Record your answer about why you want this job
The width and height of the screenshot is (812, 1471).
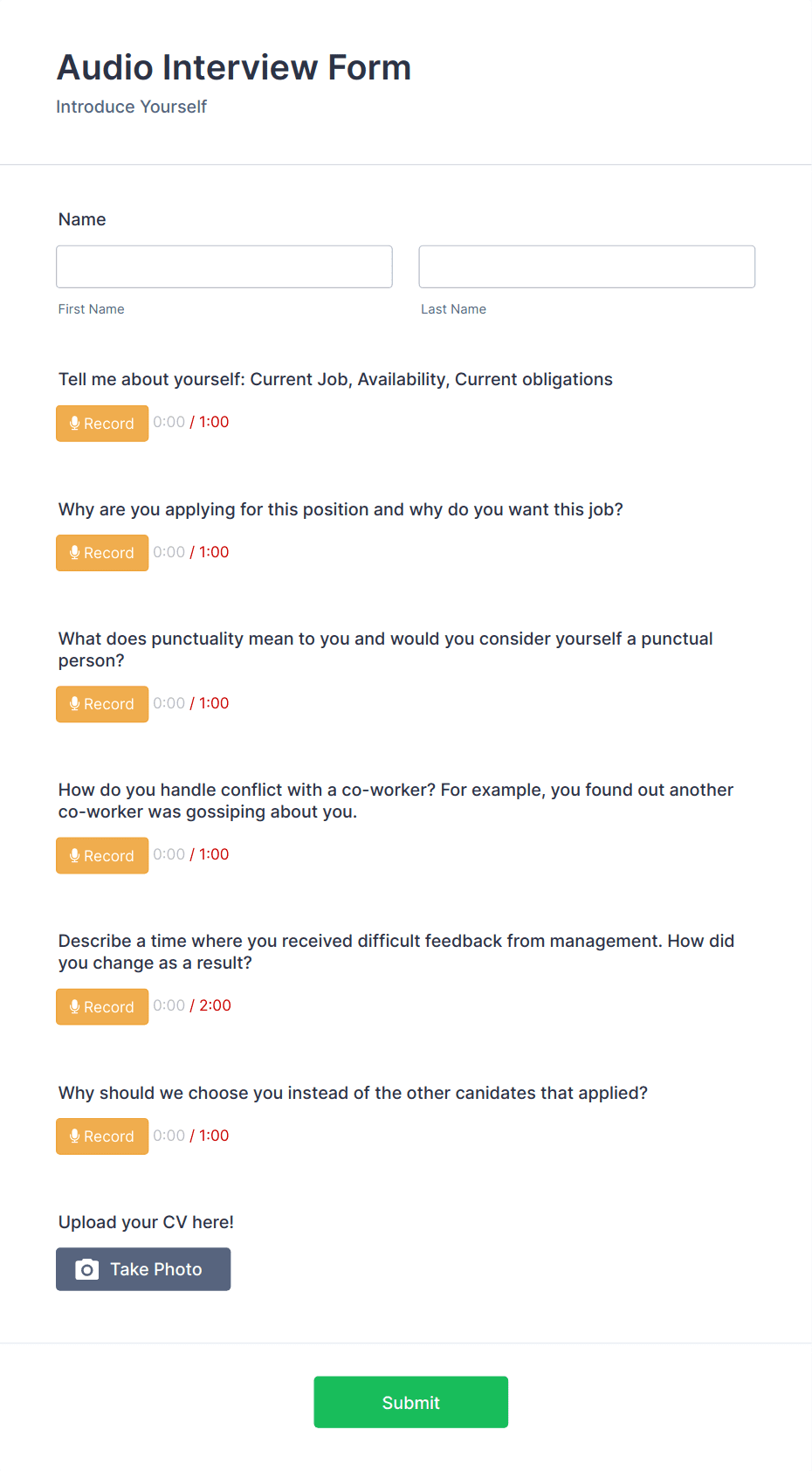pyautogui.click(x=102, y=552)
